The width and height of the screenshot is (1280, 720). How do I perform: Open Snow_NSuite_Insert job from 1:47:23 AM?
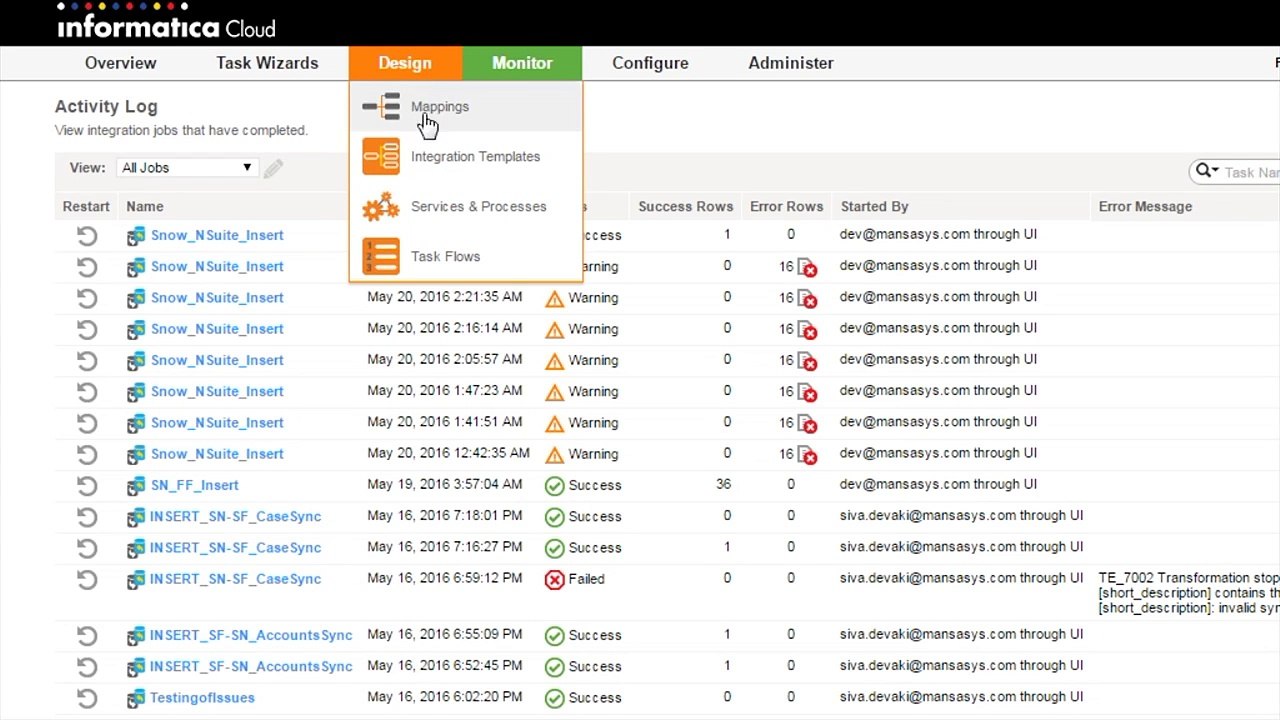(x=217, y=391)
